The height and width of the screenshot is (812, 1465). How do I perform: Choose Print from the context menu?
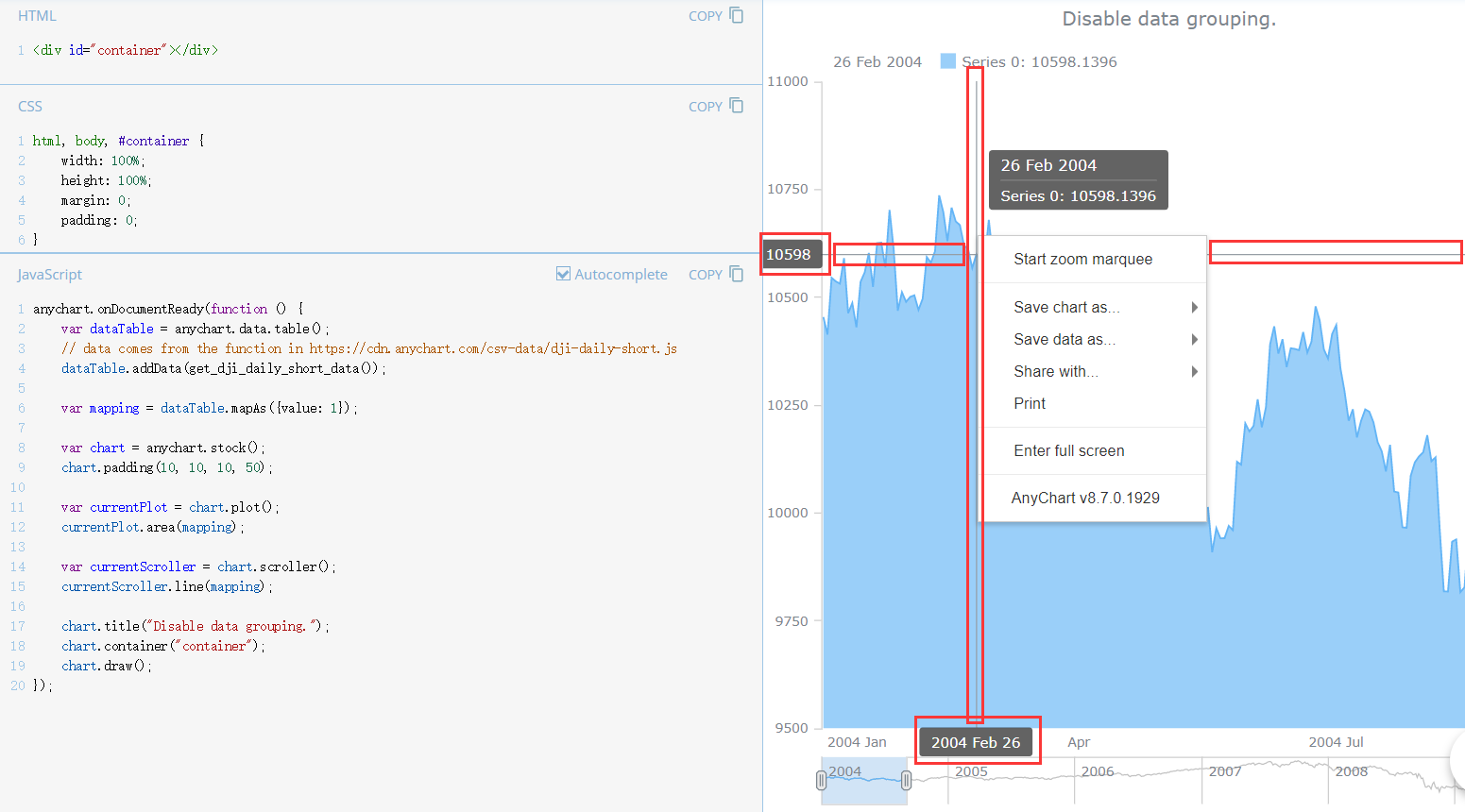click(x=1029, y=403)
